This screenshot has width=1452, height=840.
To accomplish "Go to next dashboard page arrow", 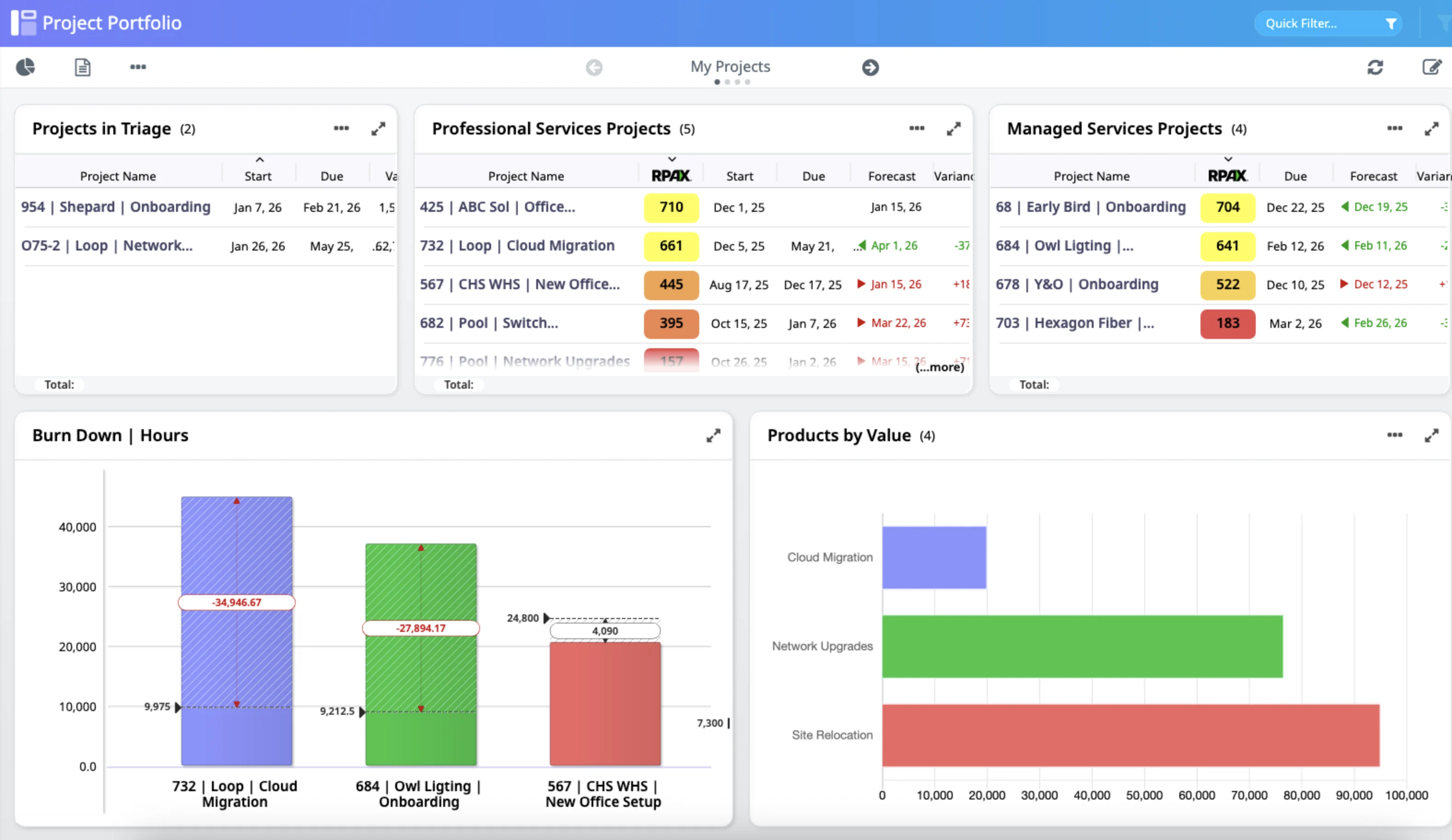I will 870,67.
